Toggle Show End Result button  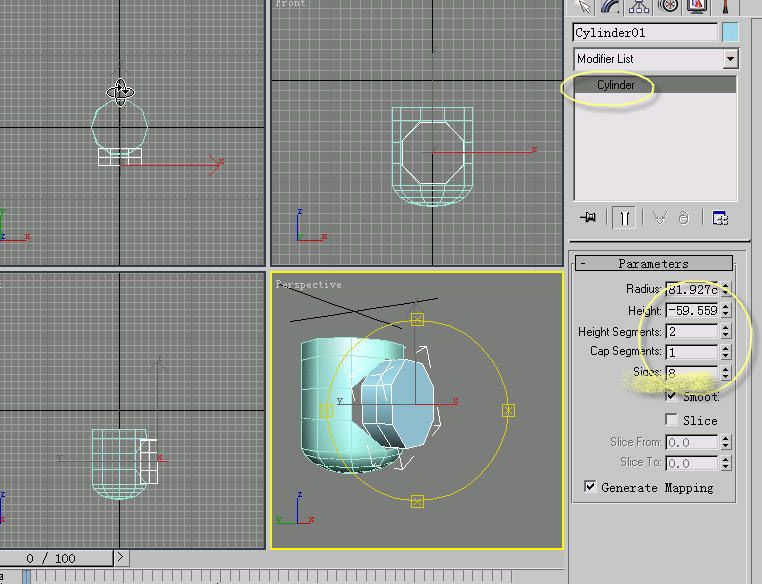pos(624,218)
